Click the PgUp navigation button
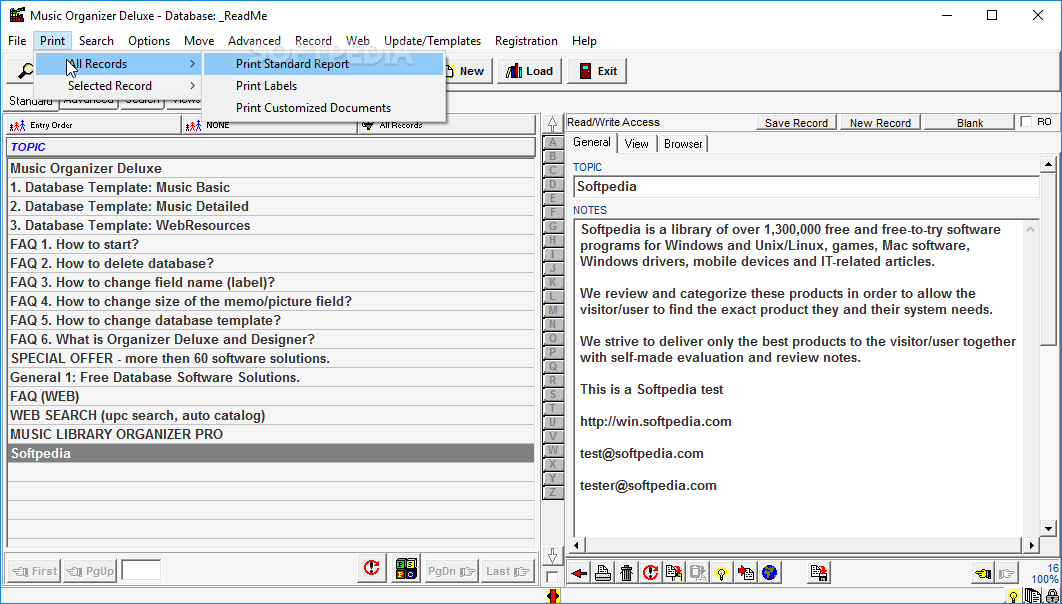The width and height of the screenshot is (1062, 604). tap(90, 571)
